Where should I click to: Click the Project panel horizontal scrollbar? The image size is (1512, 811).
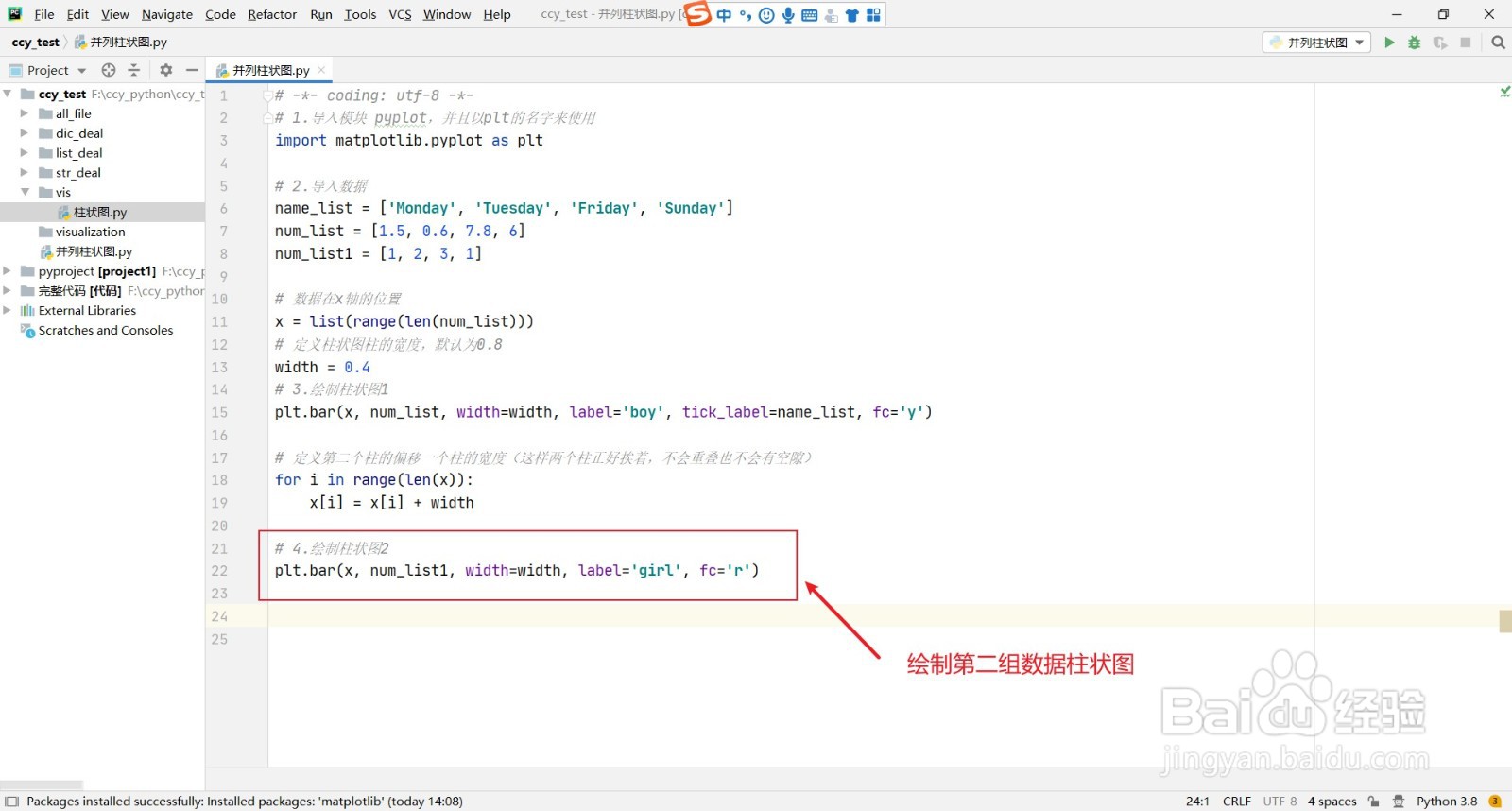42,785
